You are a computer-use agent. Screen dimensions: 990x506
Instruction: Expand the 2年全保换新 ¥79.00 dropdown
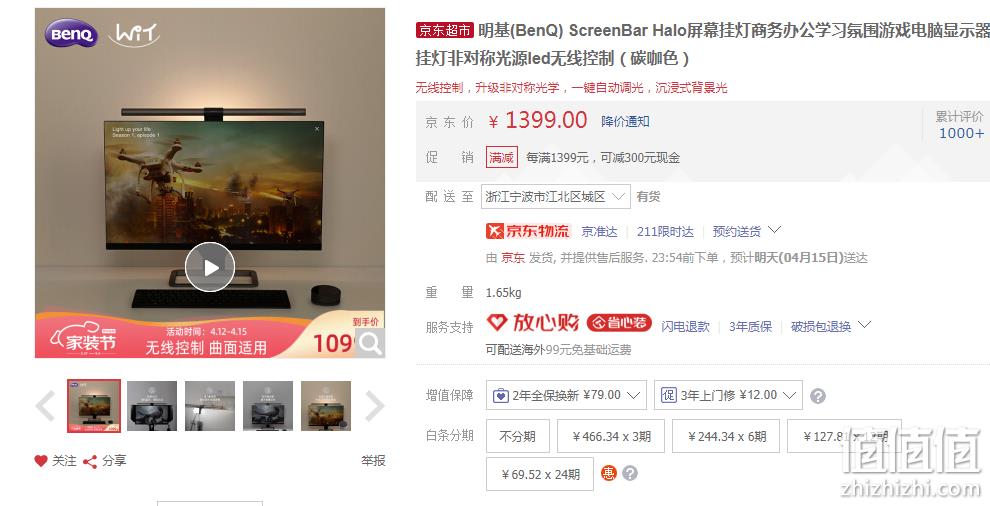(566, 395)
